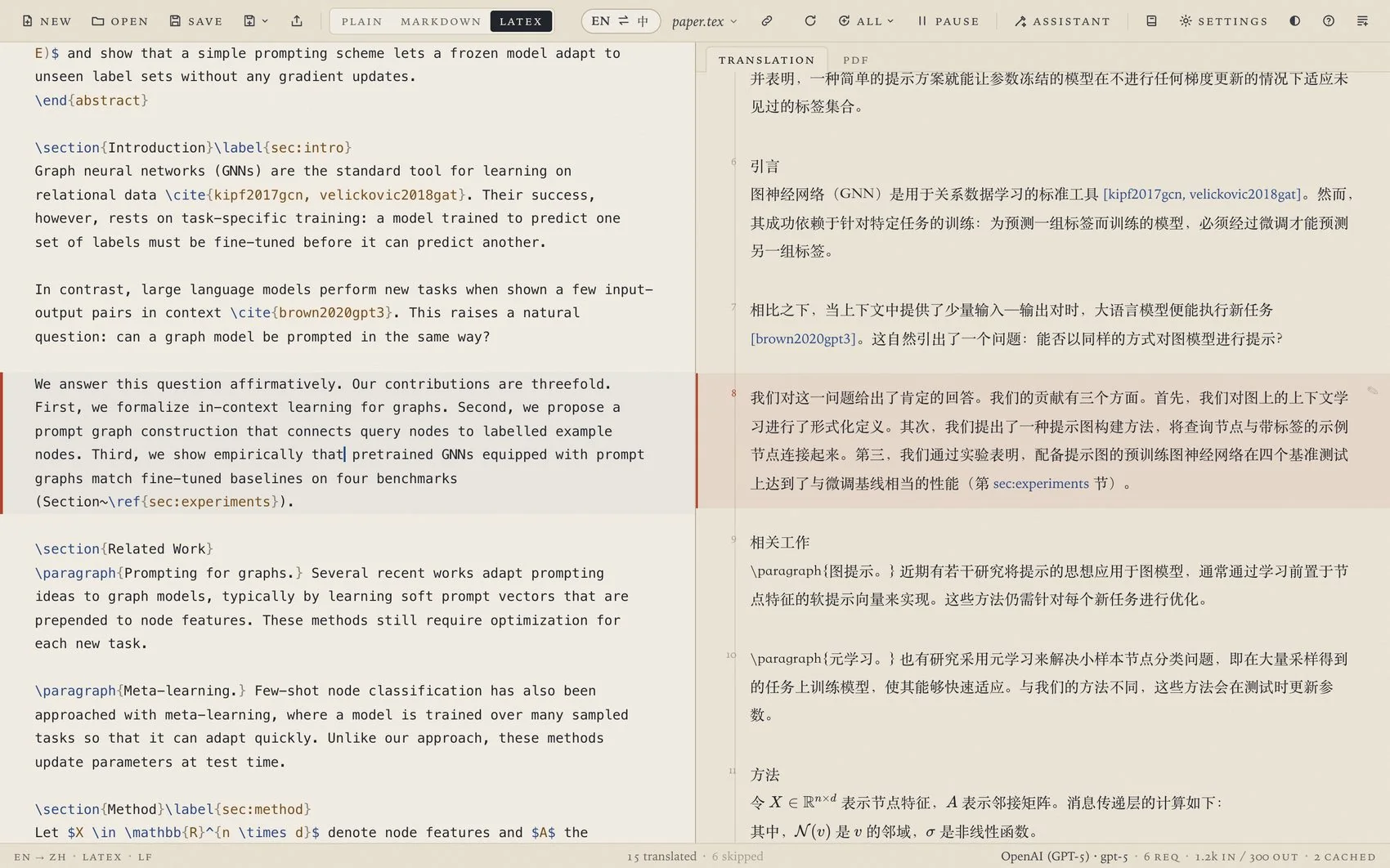The height and width of the screenshot is (868, 1390).
Task: Click the link/sync scroll chain icon
Action: [767, 21]
